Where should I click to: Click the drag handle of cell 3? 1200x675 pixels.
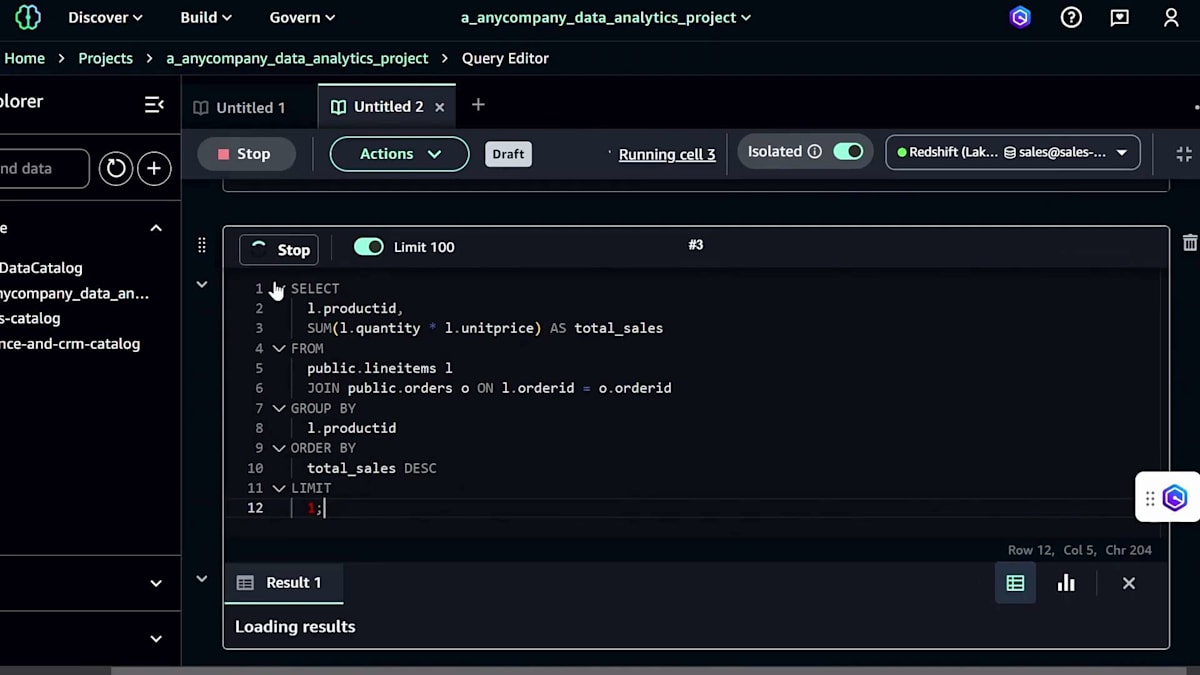pyautogui.click(x=202, y=245)
